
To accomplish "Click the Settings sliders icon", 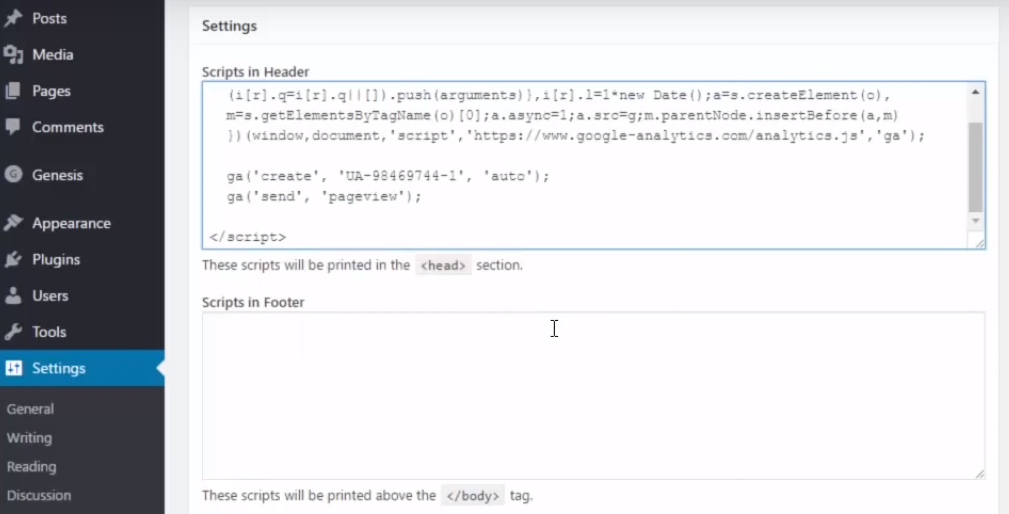I will click(x=13, y=368).
